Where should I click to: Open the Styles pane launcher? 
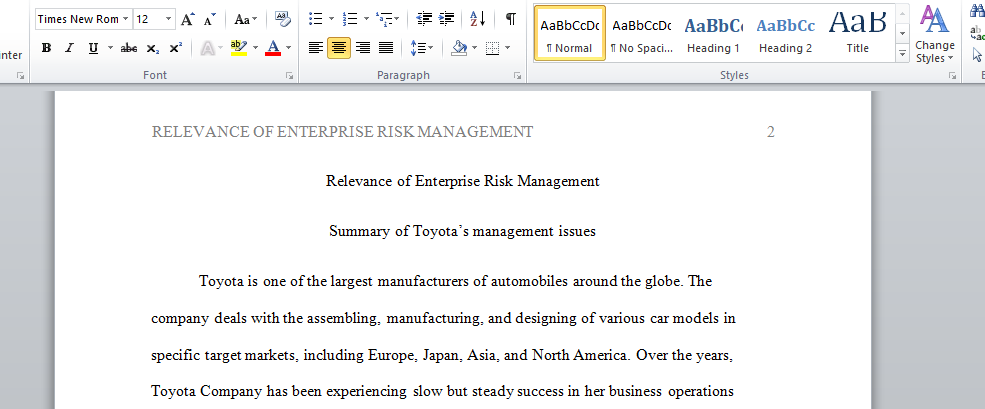(x=952, y=75)
